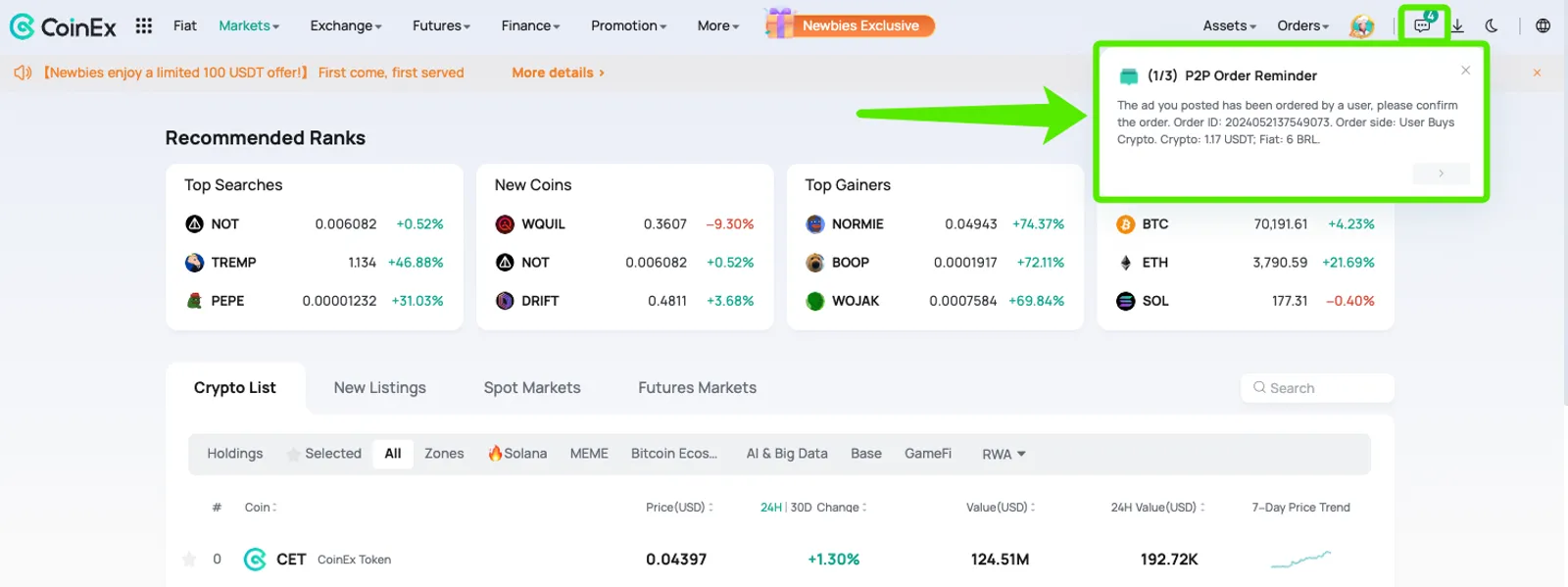Select the GameFi filter
Screen dimensions: 1568x587
(928, 454)
